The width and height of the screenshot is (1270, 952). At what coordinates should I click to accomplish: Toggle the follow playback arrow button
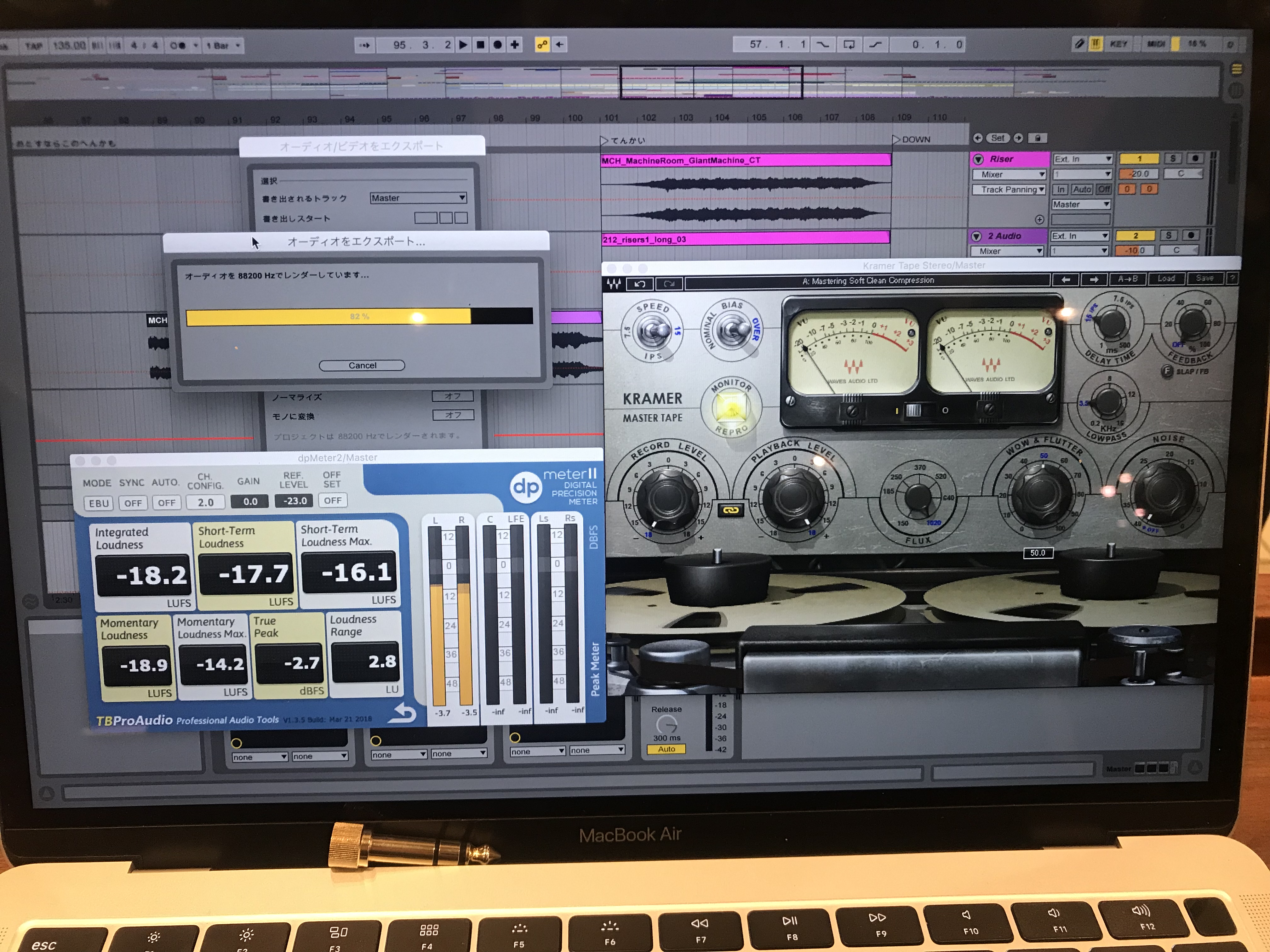(x=364, y=45)
